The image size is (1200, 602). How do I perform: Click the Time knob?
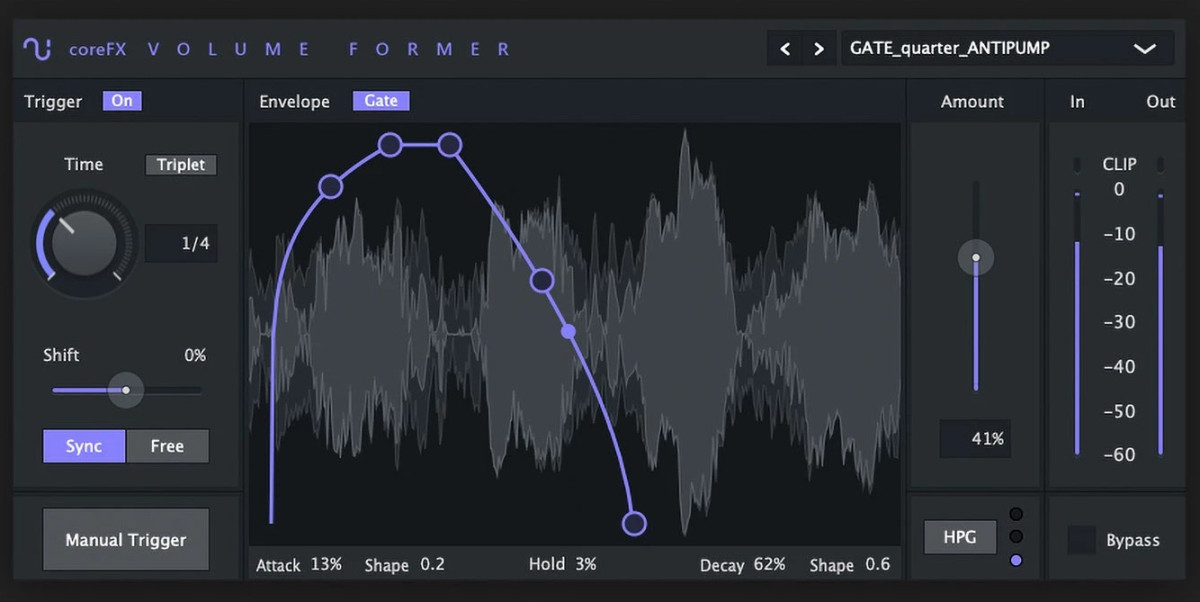tap(85, 245)
